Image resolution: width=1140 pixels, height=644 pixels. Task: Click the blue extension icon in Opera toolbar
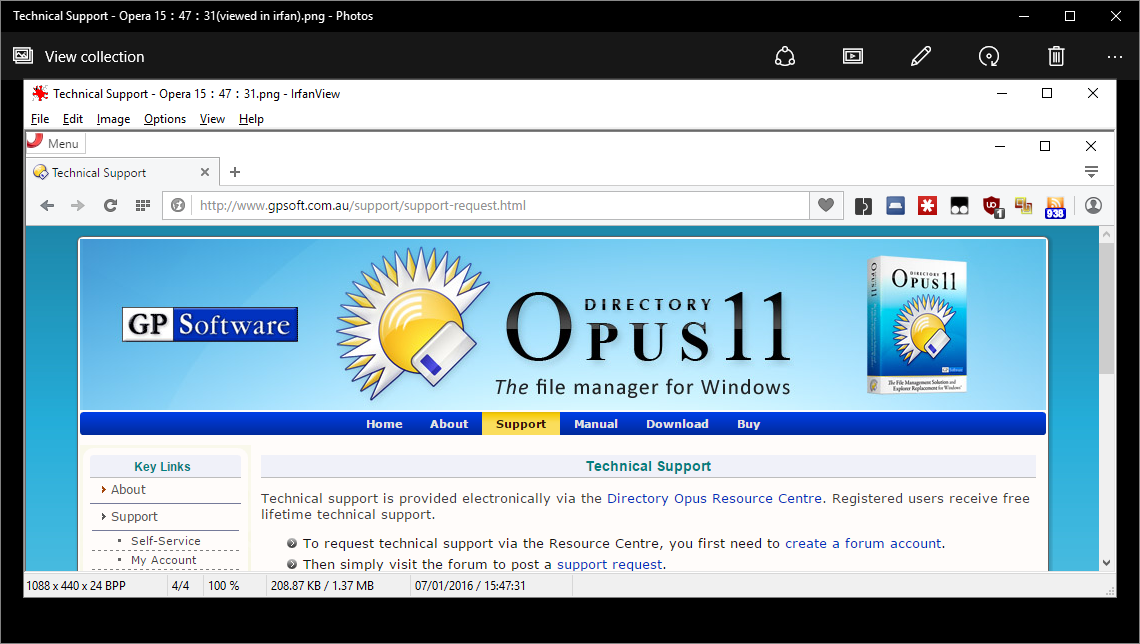896,206
